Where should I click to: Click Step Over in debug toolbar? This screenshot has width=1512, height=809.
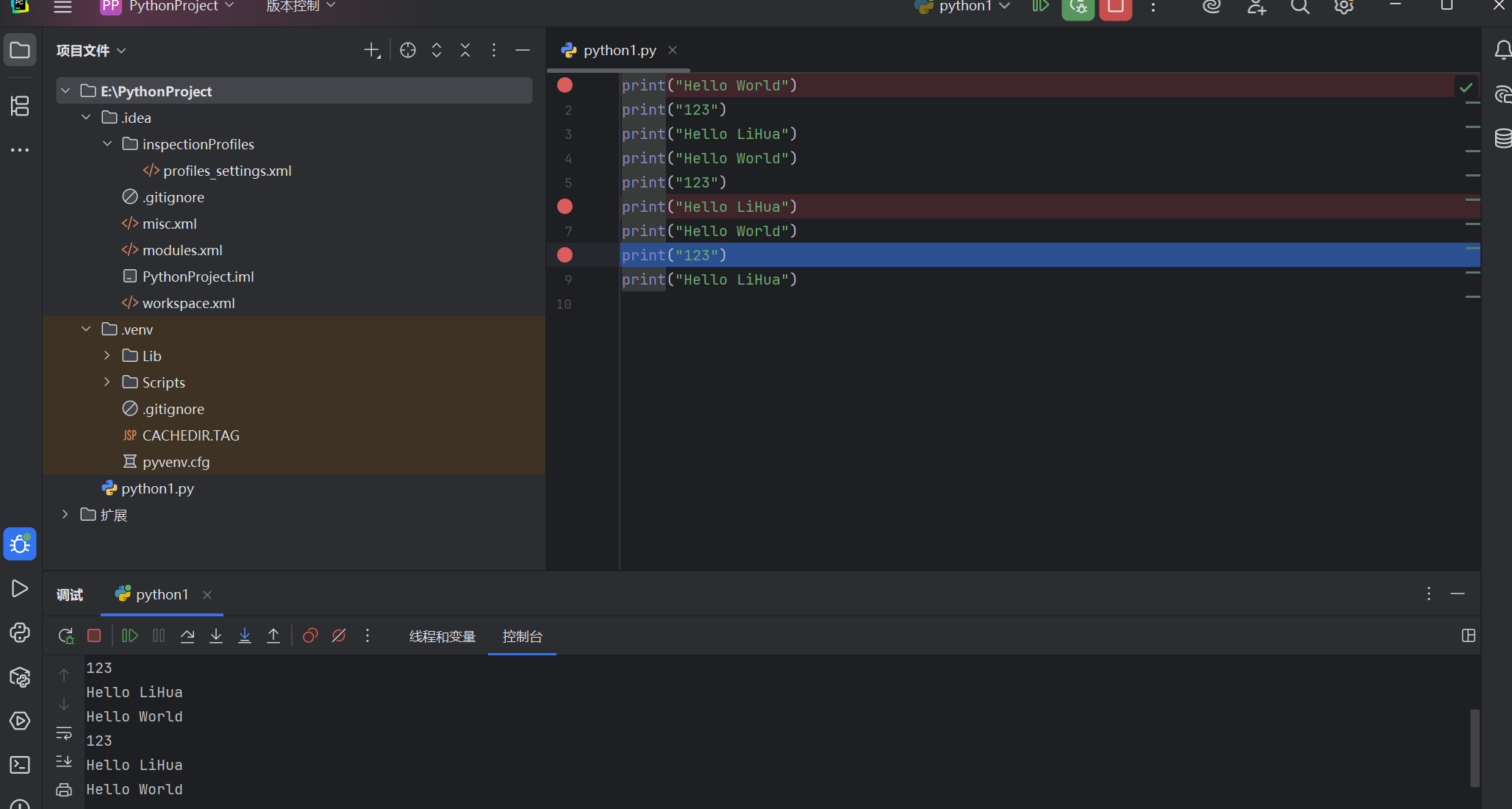[x=187, y=635]
